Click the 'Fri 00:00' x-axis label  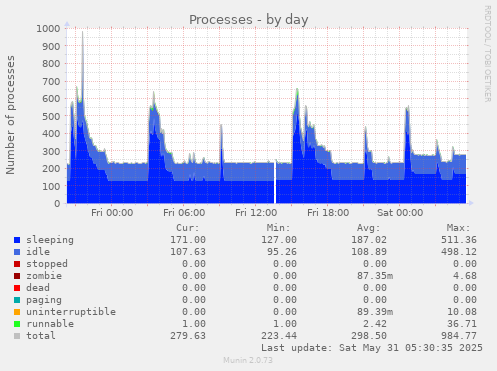pos(112,213)
